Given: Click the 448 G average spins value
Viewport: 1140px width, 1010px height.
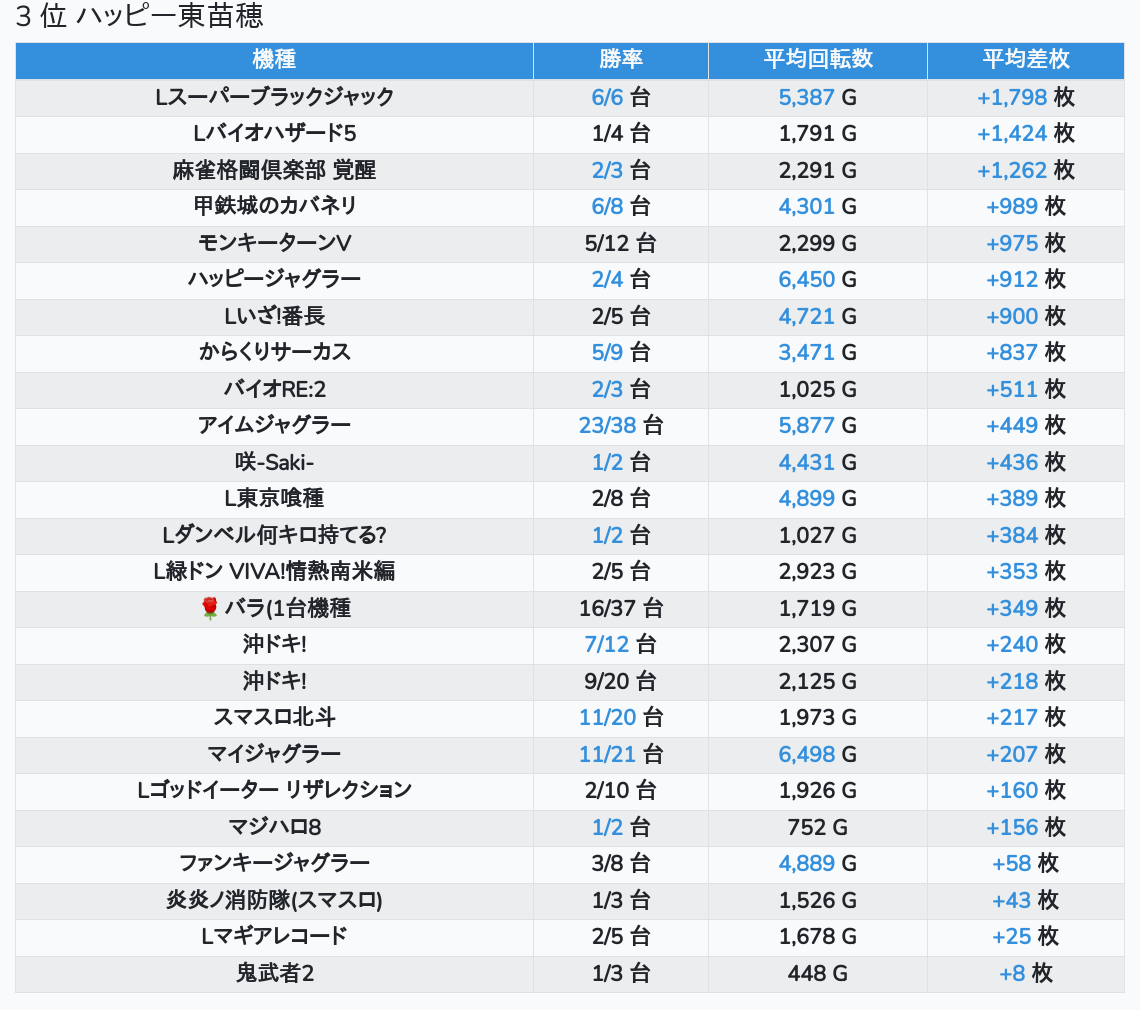Looking at the screenshot, I should point(818,974).
